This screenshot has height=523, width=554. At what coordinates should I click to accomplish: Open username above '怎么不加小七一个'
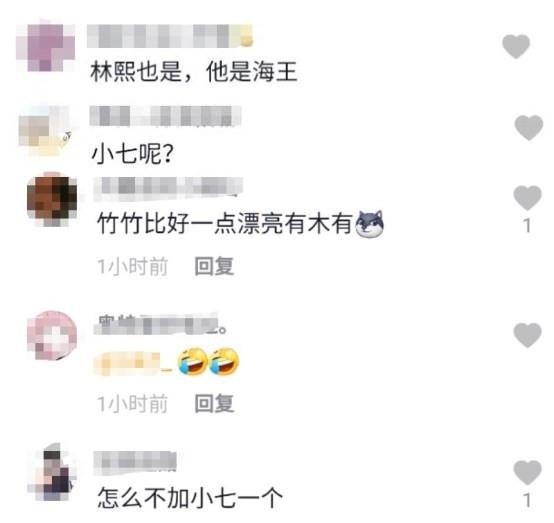pyautogui.click(x=135, y=462)
